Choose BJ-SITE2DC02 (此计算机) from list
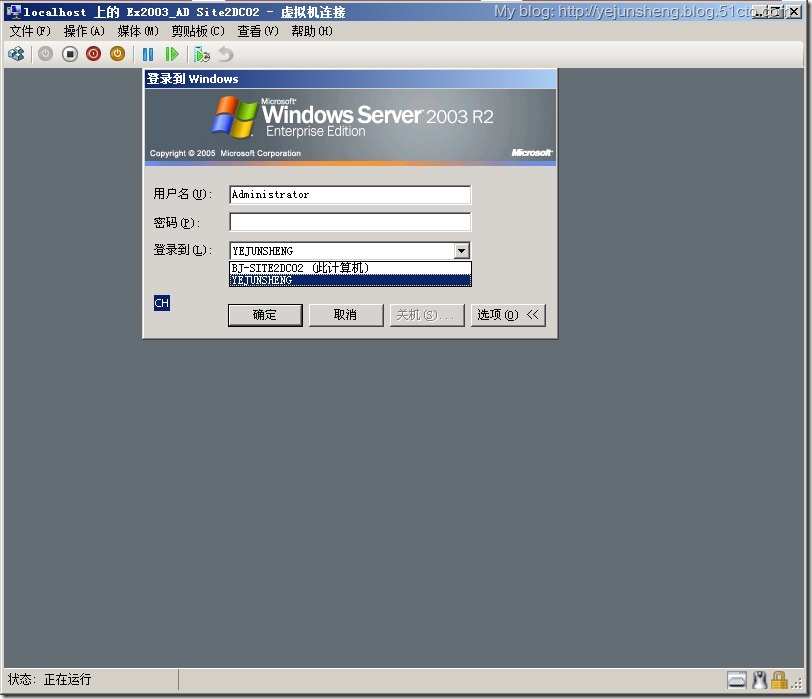The width and height of the screenshot is (812, 699). pos(350,268)
